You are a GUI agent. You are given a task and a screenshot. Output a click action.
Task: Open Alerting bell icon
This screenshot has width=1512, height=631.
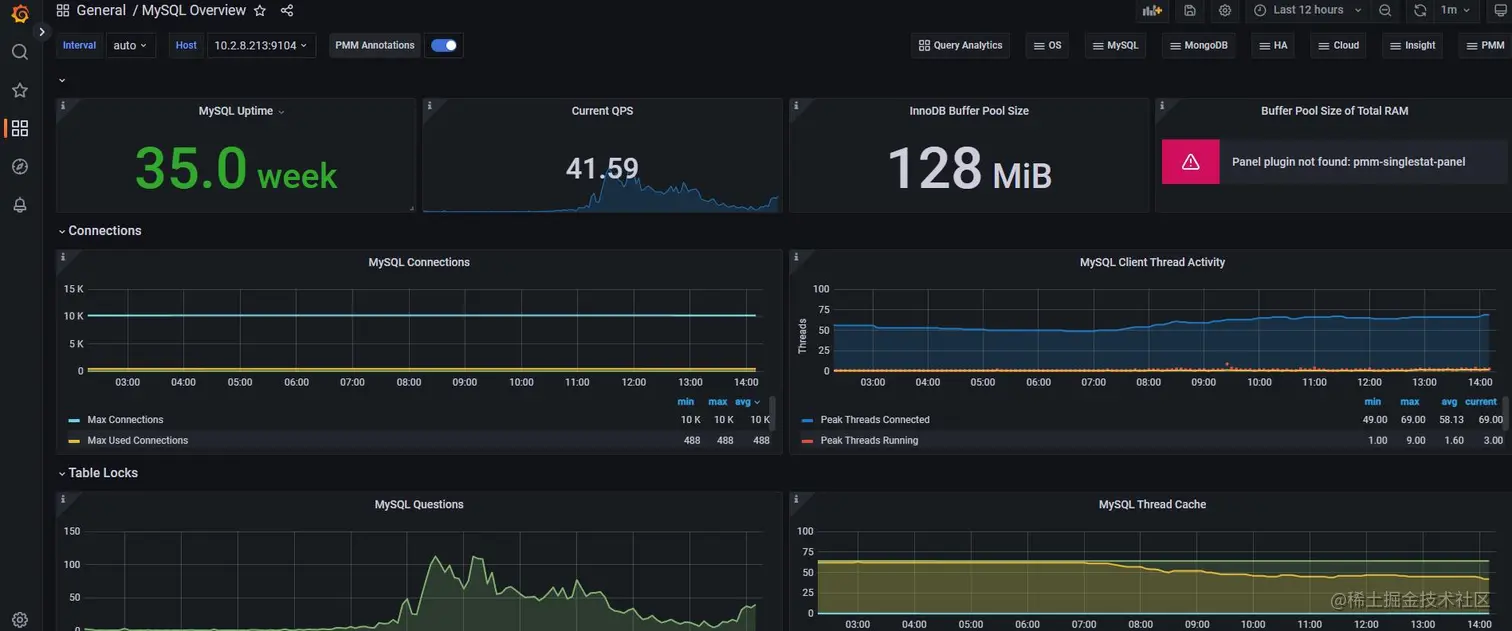[20, 205]
